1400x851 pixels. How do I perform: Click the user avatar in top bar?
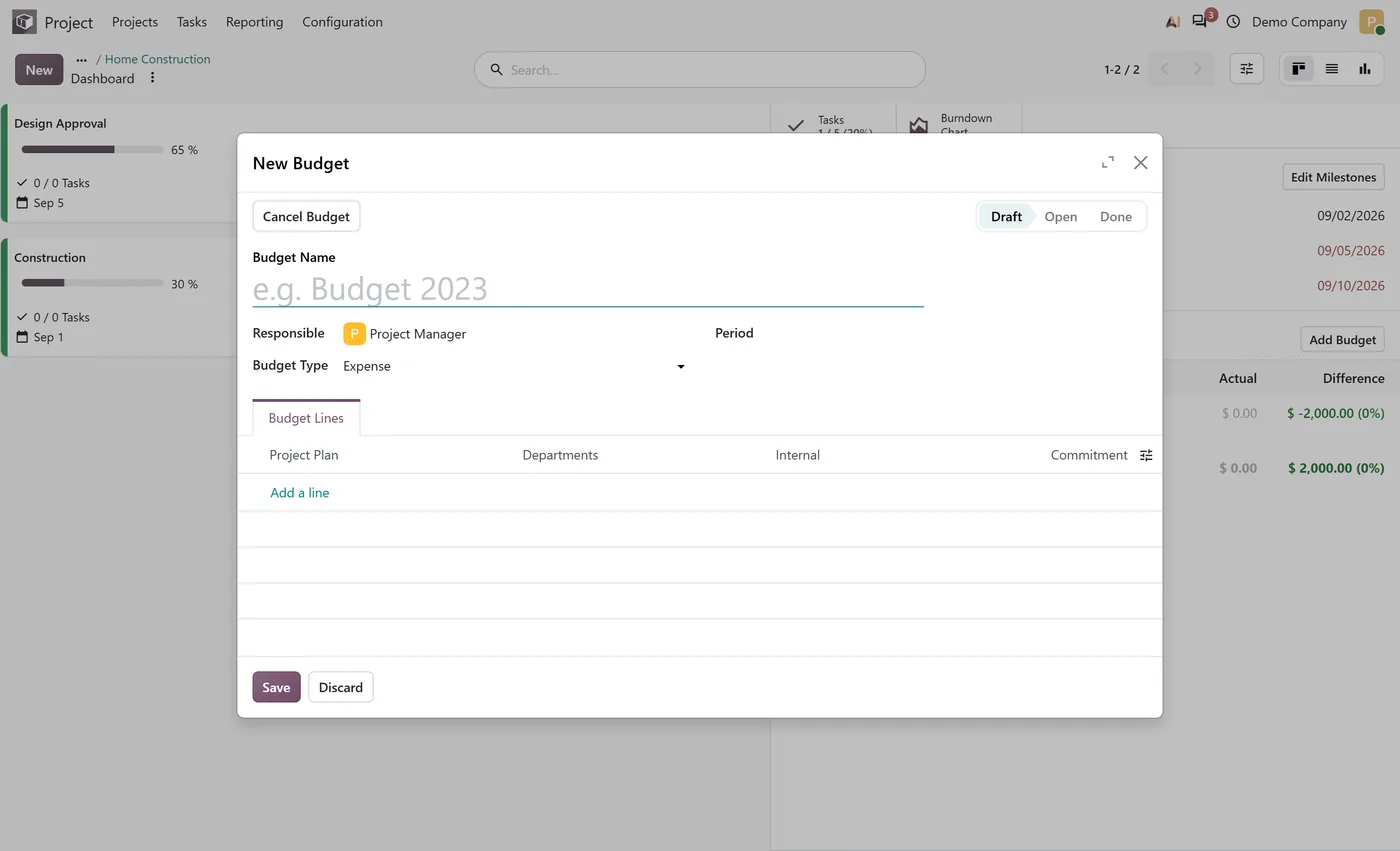(1371, 21)
